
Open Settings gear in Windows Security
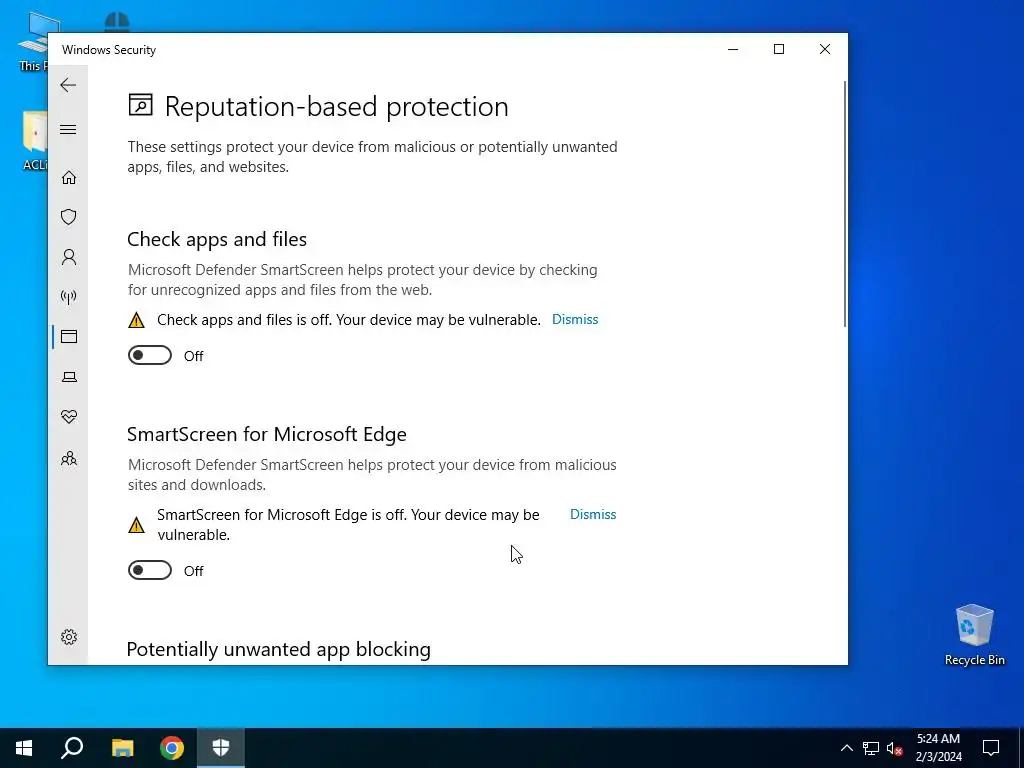pos(69,637)
